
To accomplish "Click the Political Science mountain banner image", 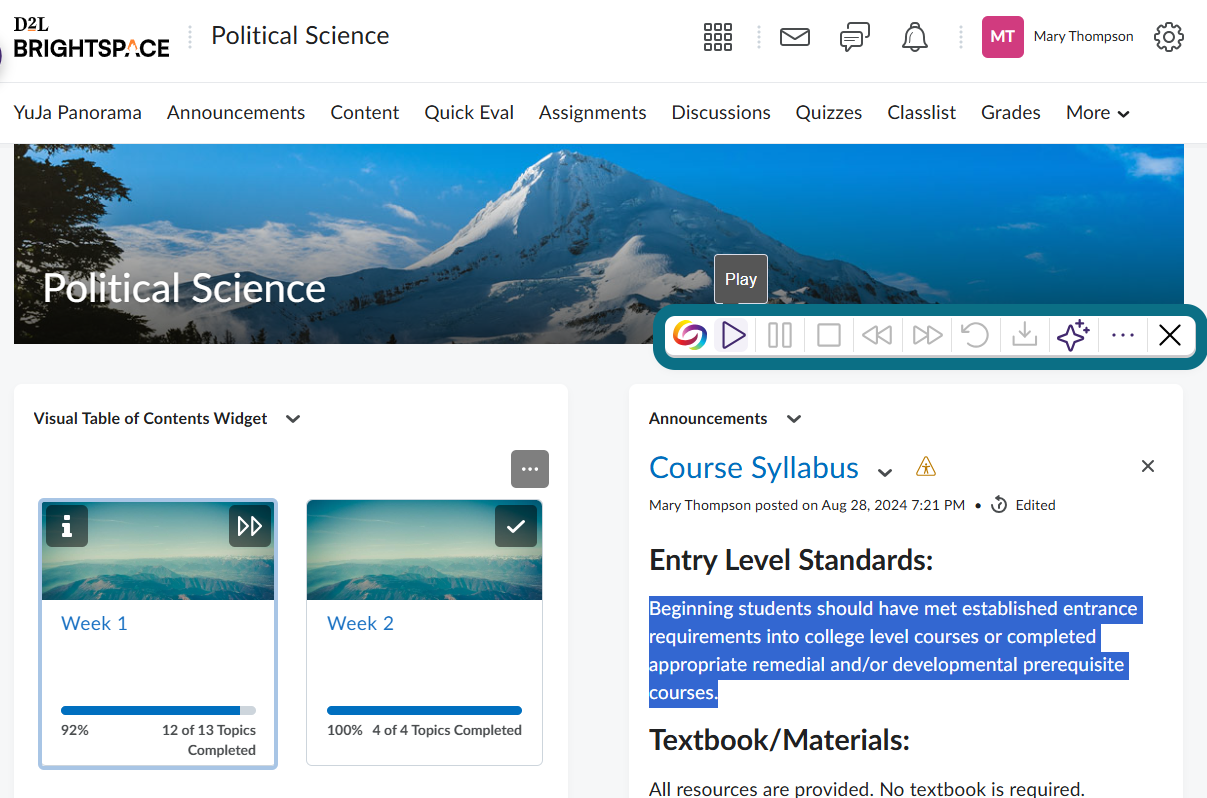I will [598, 244].
